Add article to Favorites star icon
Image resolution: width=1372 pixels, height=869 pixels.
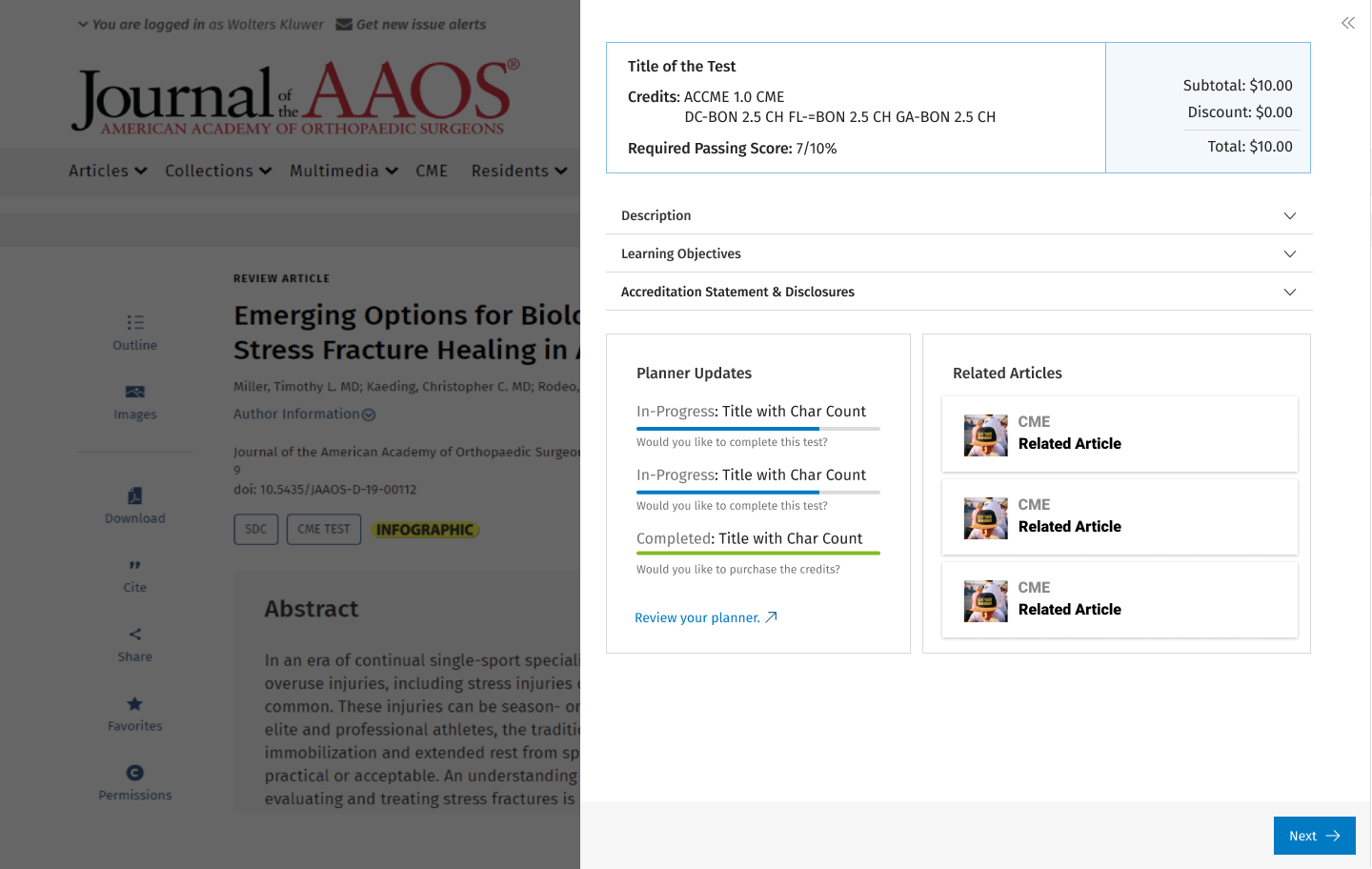coord(135,704)
